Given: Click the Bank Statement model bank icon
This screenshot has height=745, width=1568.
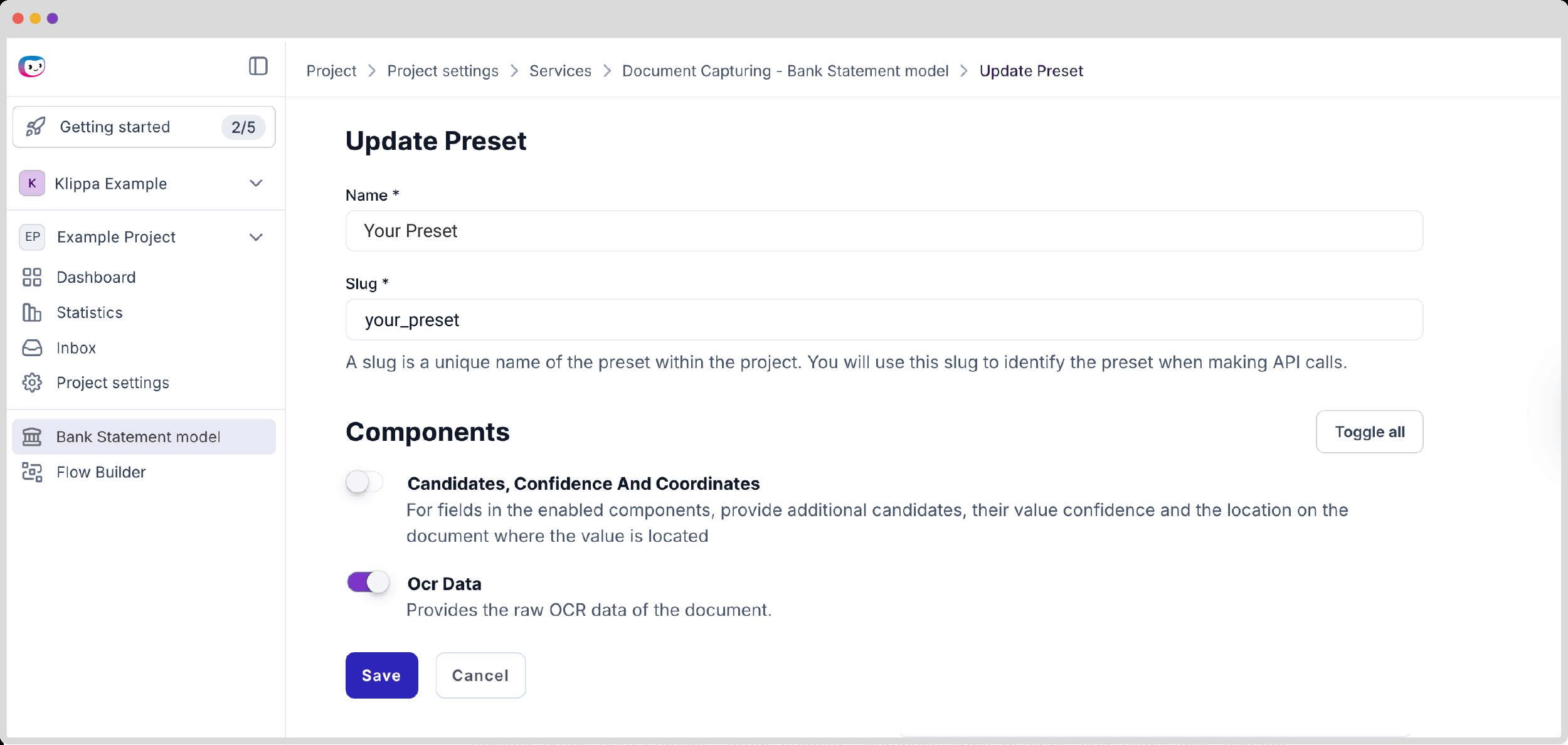Looking at the screenshot, I should click(32, 436).
